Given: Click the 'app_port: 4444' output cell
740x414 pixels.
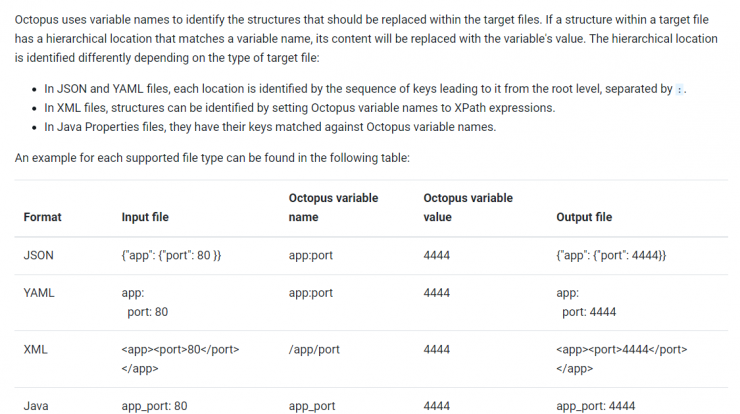Looking at the screenshot, I should [x=595, y=406].
